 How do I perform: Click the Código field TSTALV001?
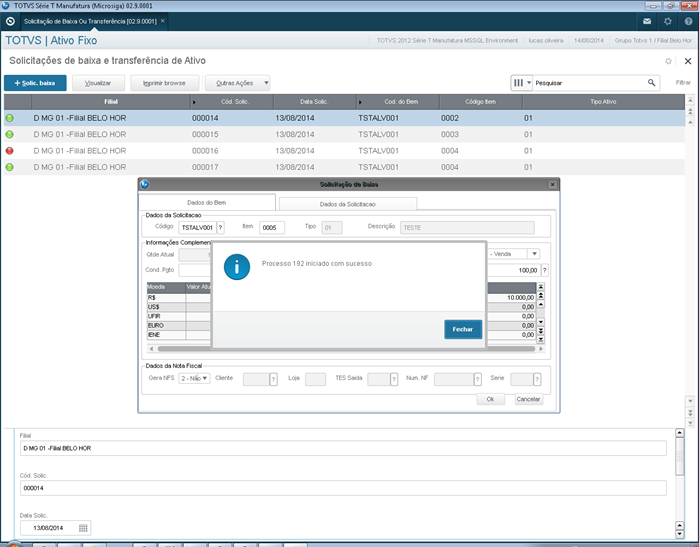pos(197,227)
